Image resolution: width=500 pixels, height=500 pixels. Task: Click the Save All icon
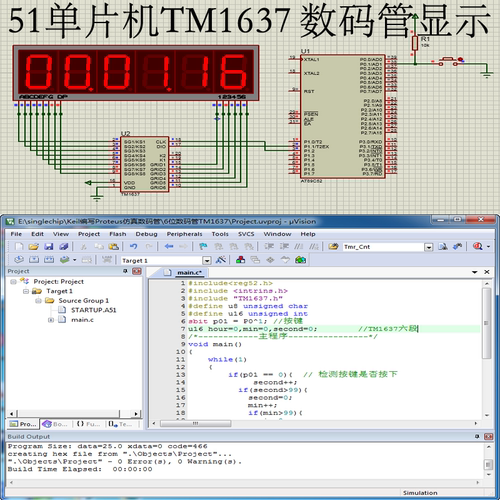tap(64, 246)
